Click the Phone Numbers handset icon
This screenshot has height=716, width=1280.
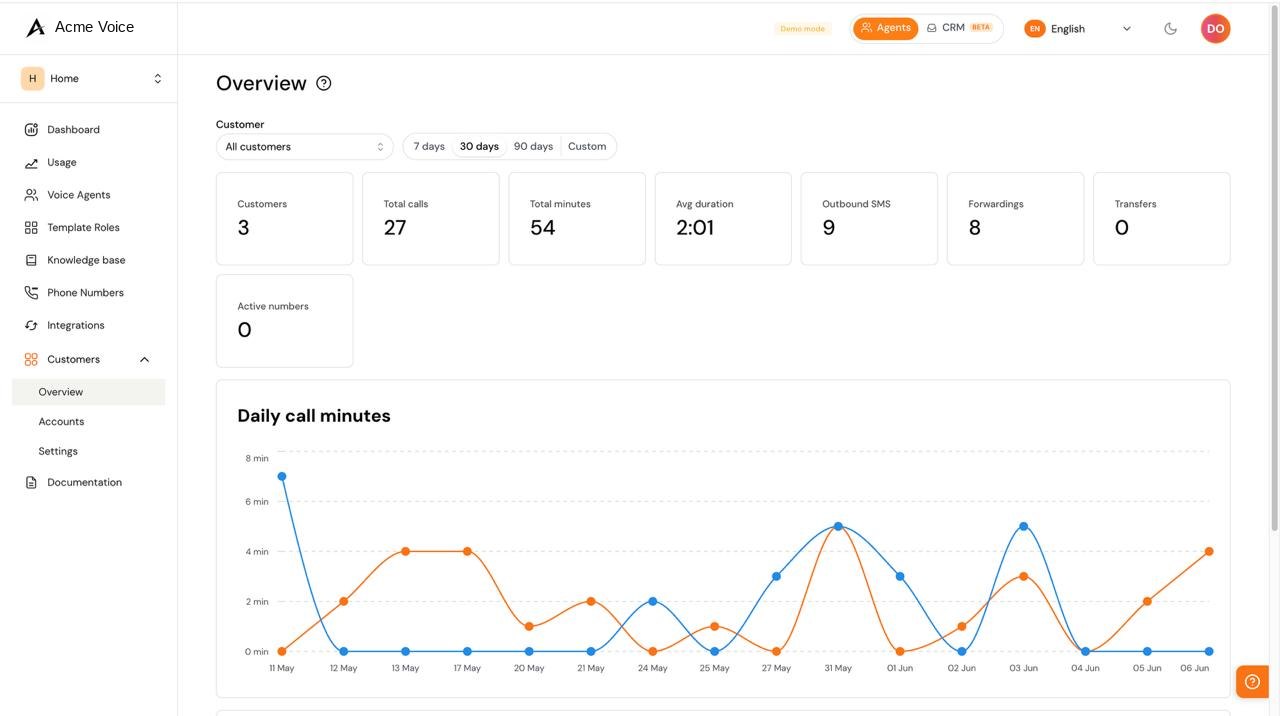pyautogui.click(x=31, y=293)
